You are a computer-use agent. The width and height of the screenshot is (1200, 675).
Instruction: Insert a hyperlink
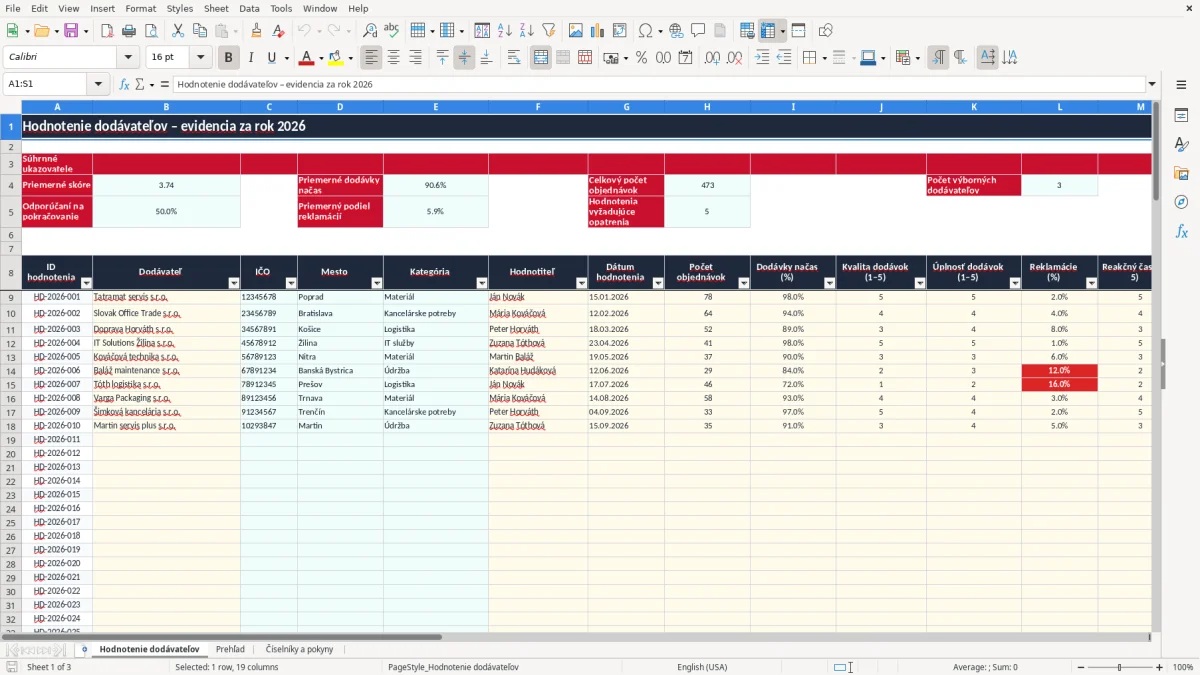[676, 31]
